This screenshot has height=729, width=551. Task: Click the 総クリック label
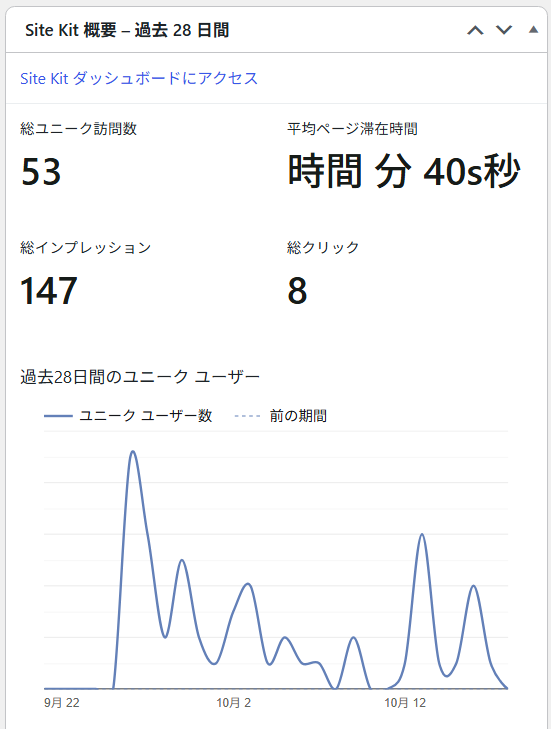323,247
